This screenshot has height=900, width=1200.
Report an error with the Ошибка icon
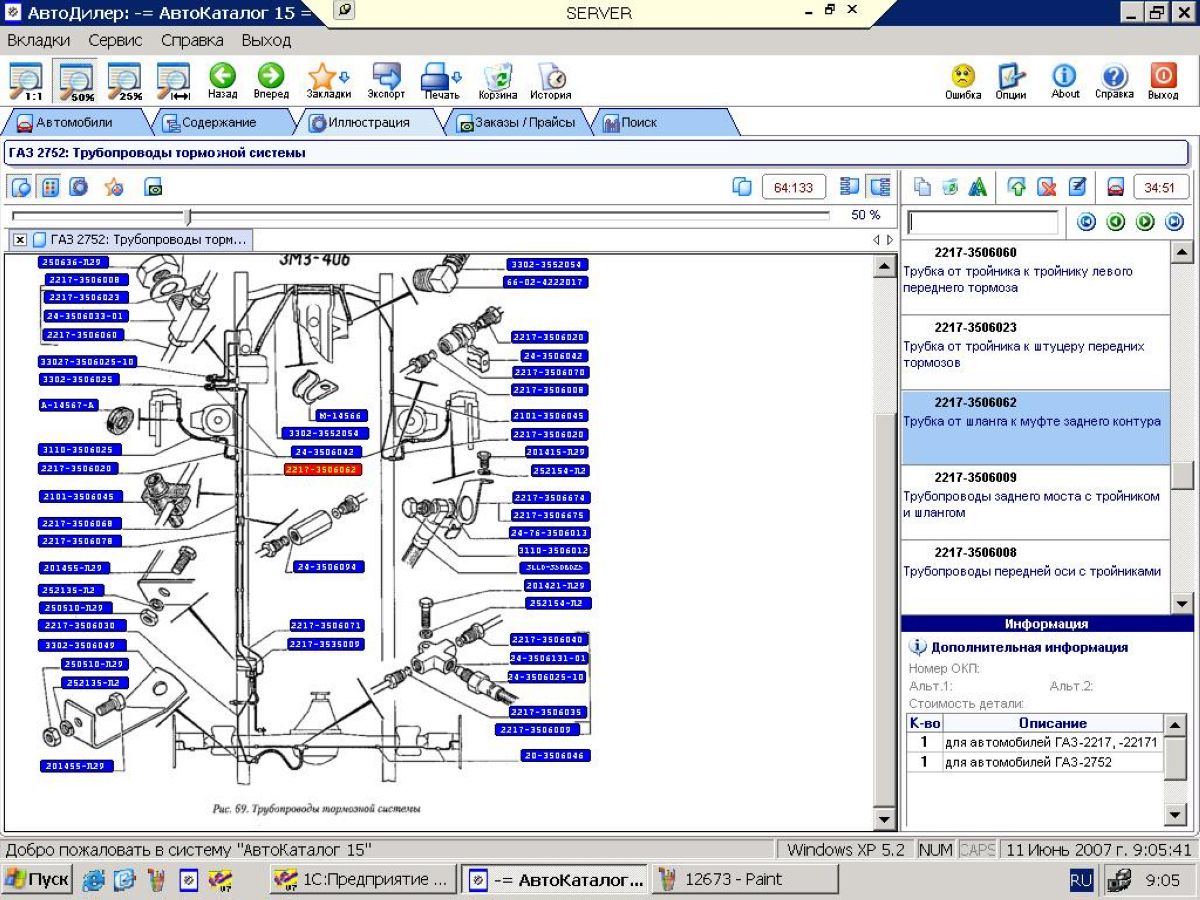coord(963,81)
